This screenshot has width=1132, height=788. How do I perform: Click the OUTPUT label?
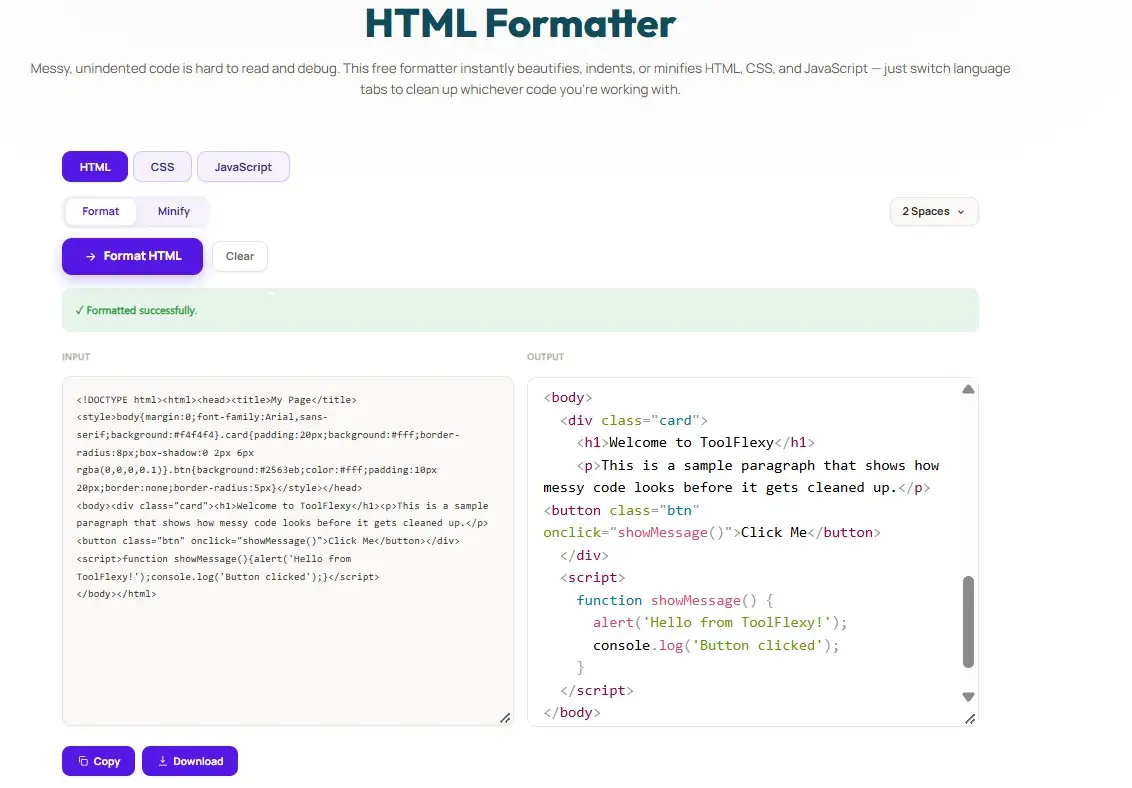coord(545,357)
